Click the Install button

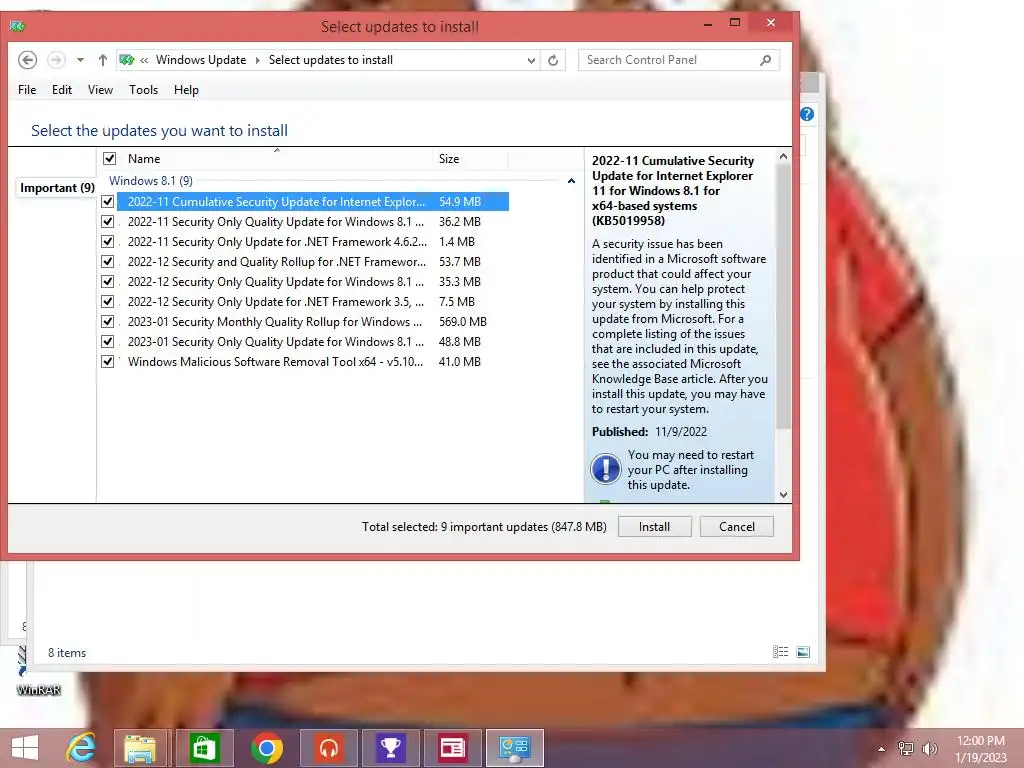[654, 527]
